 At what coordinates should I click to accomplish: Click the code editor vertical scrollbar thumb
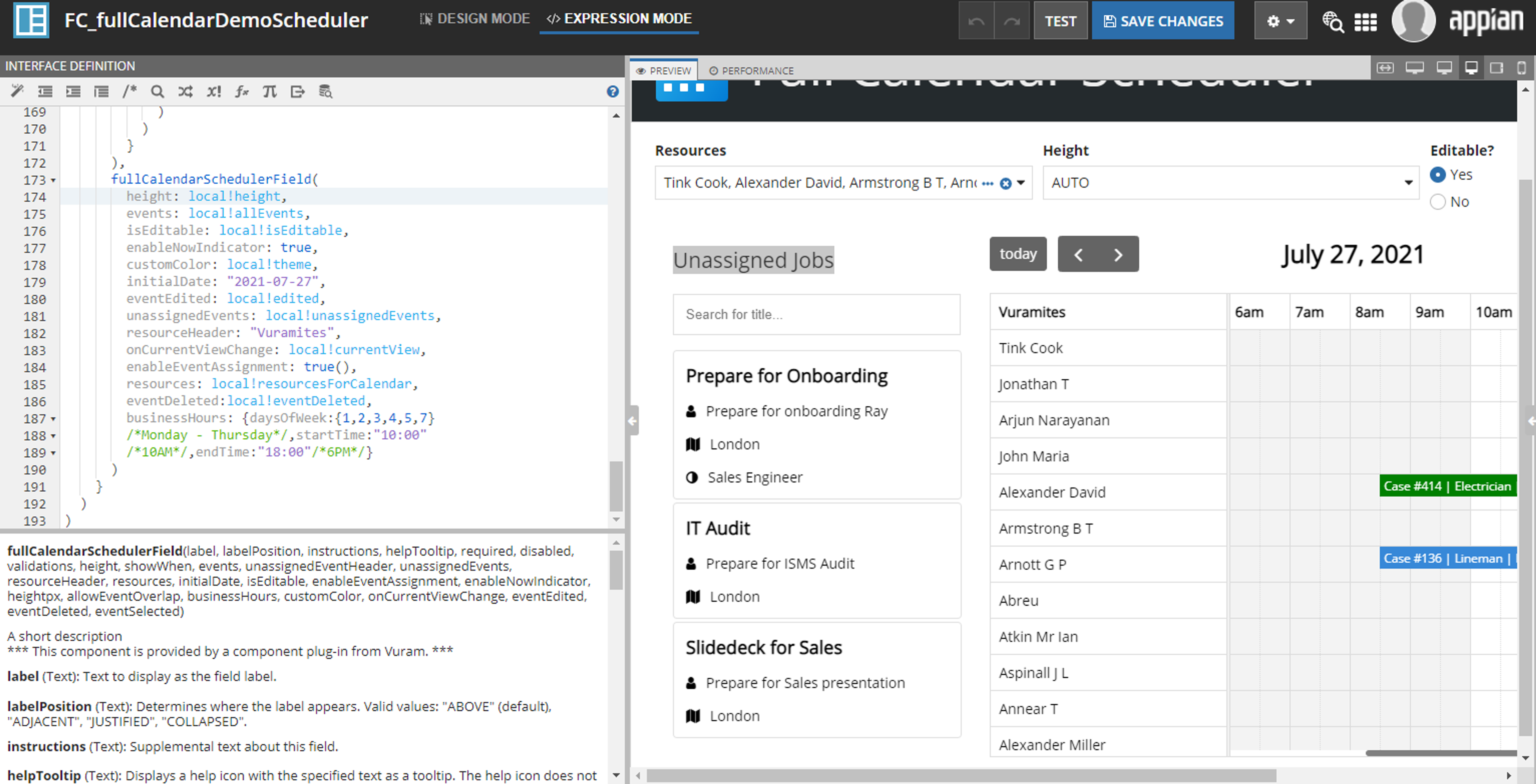616,486
